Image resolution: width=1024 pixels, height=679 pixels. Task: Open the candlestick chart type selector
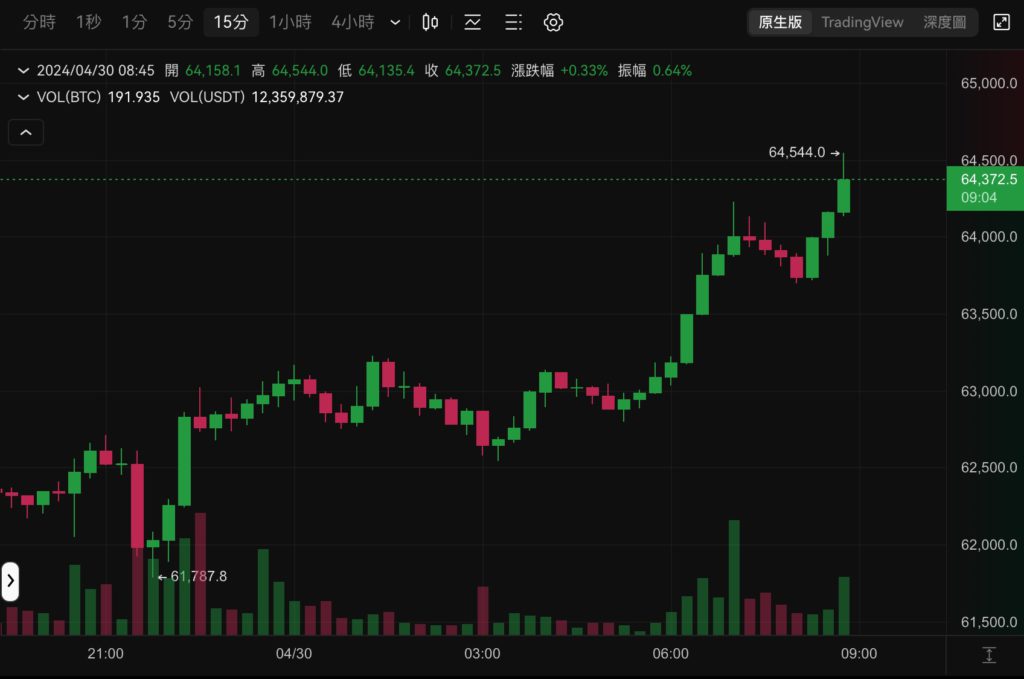[x=430, y=22]
